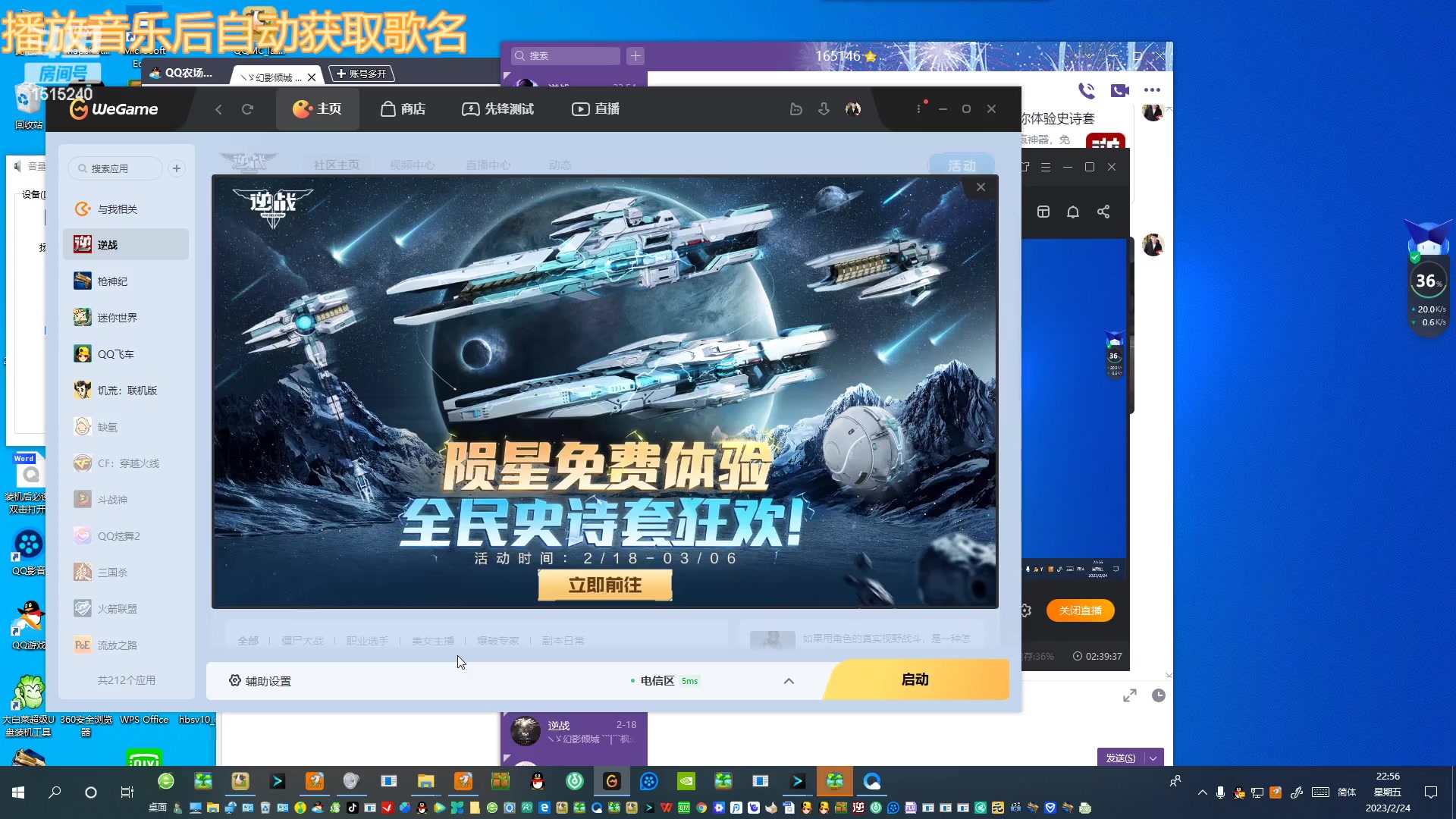Viewport: 1456px width, 819px height.
Task: Click the user avatar in WeGame header
Action: pyautogui.click(x=853, y=109)
